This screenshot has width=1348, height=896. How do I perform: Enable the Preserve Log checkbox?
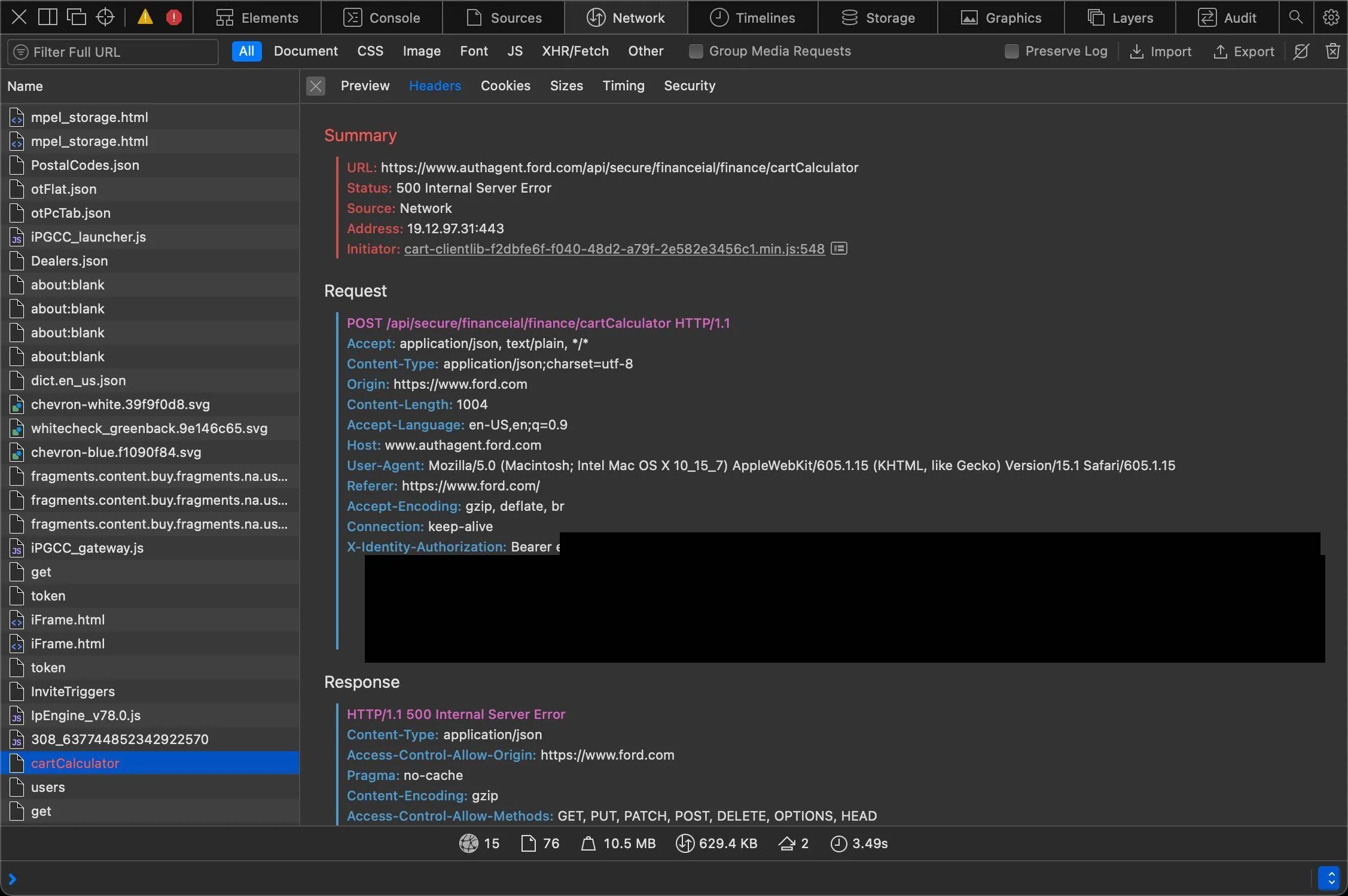(1011, 51)
